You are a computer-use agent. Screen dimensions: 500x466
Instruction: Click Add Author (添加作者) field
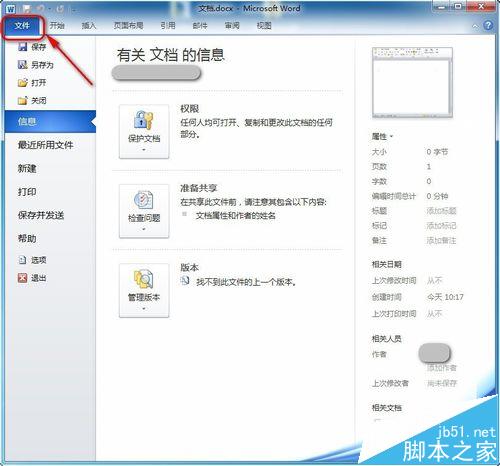click(441, 368)
